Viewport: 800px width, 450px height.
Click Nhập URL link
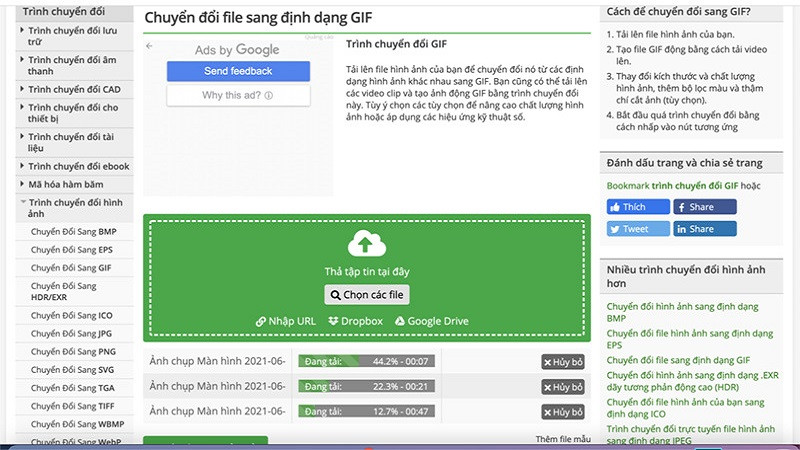[286, 321]
